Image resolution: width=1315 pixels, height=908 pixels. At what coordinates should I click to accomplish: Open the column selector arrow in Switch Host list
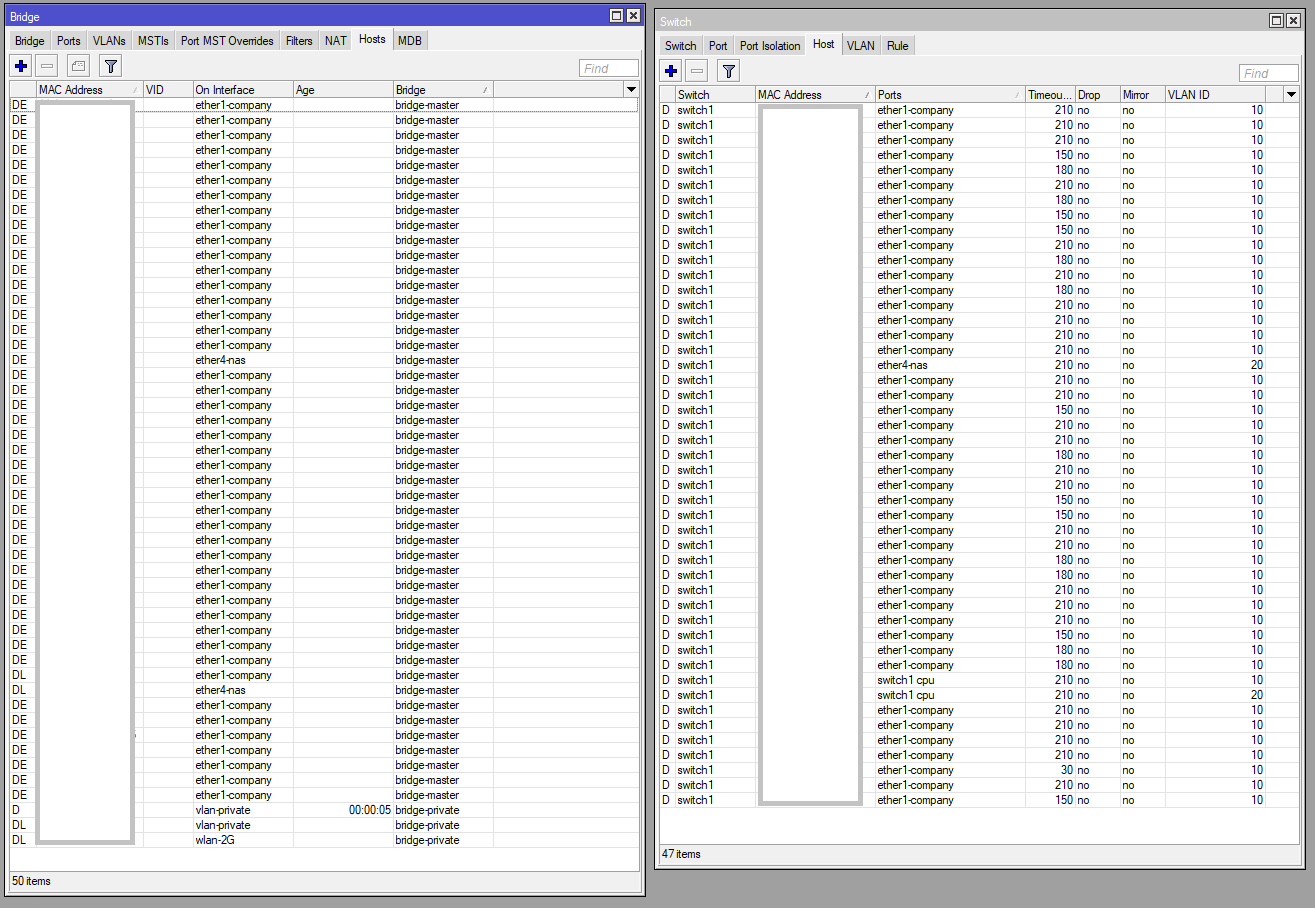(x=1291, y=93)
